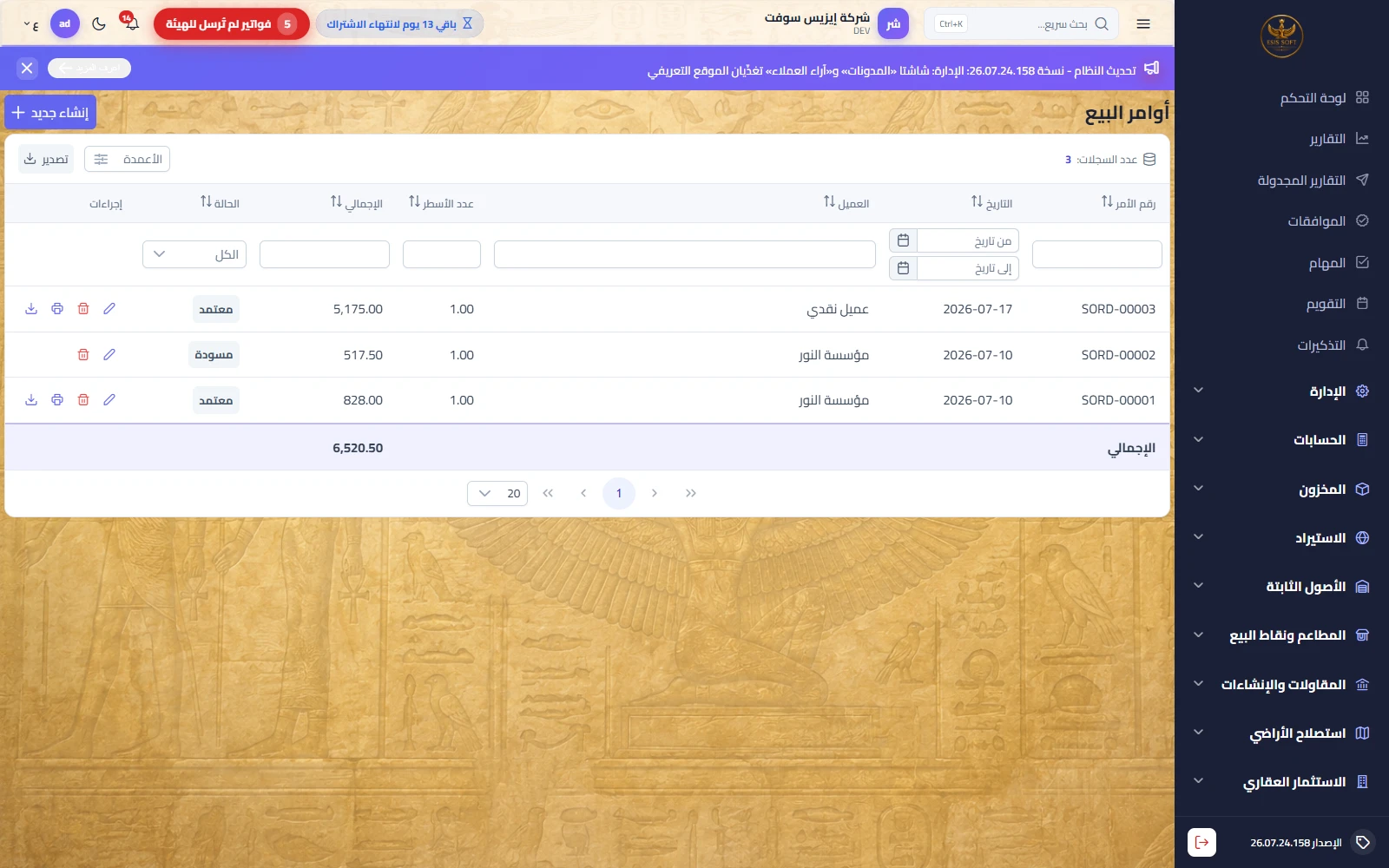The image size is (1389, 868).
Task: Open calendar picker for 'to date'
Action: point(903,268)
